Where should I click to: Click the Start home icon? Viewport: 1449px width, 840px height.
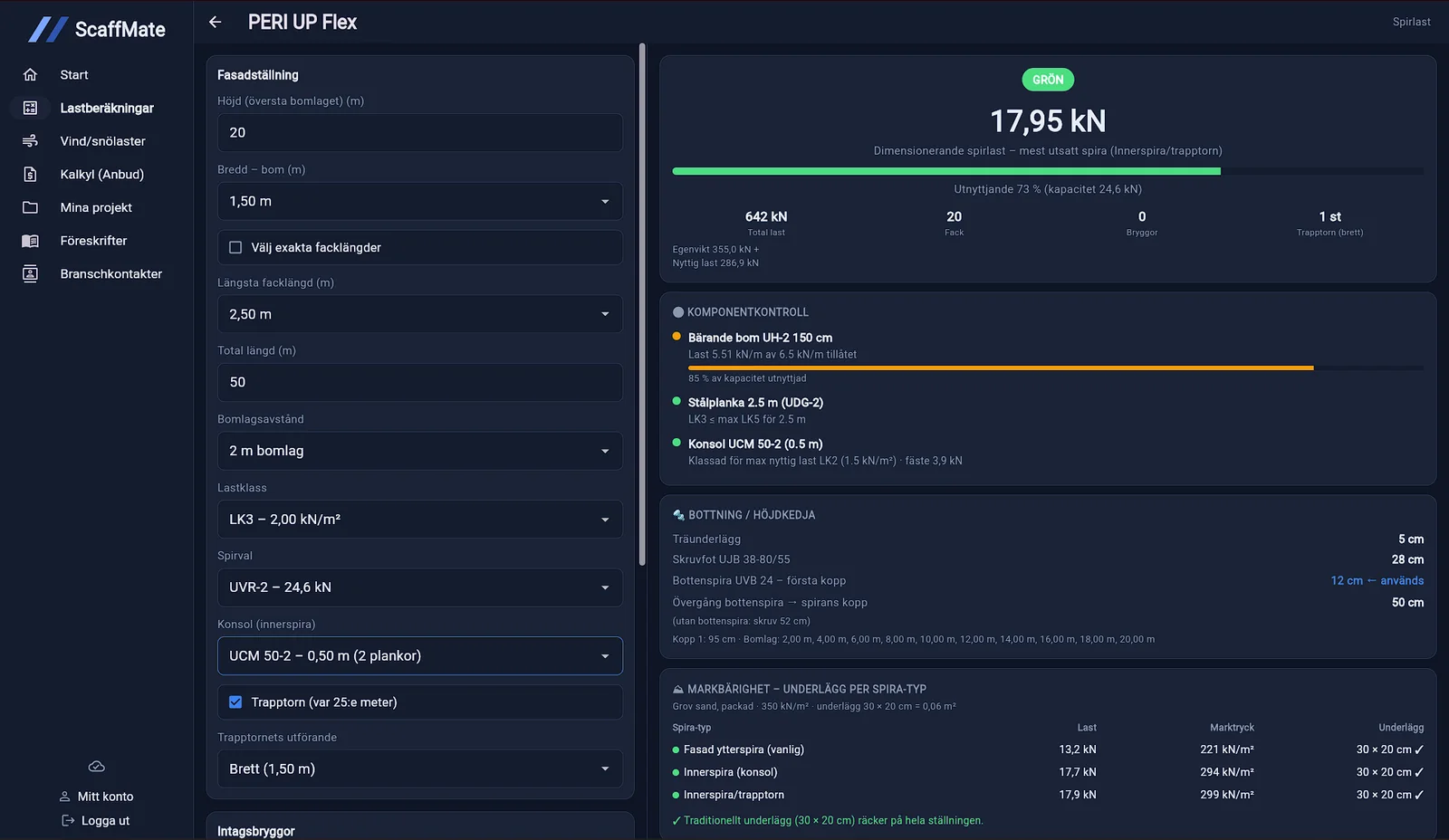coord(30,74)
